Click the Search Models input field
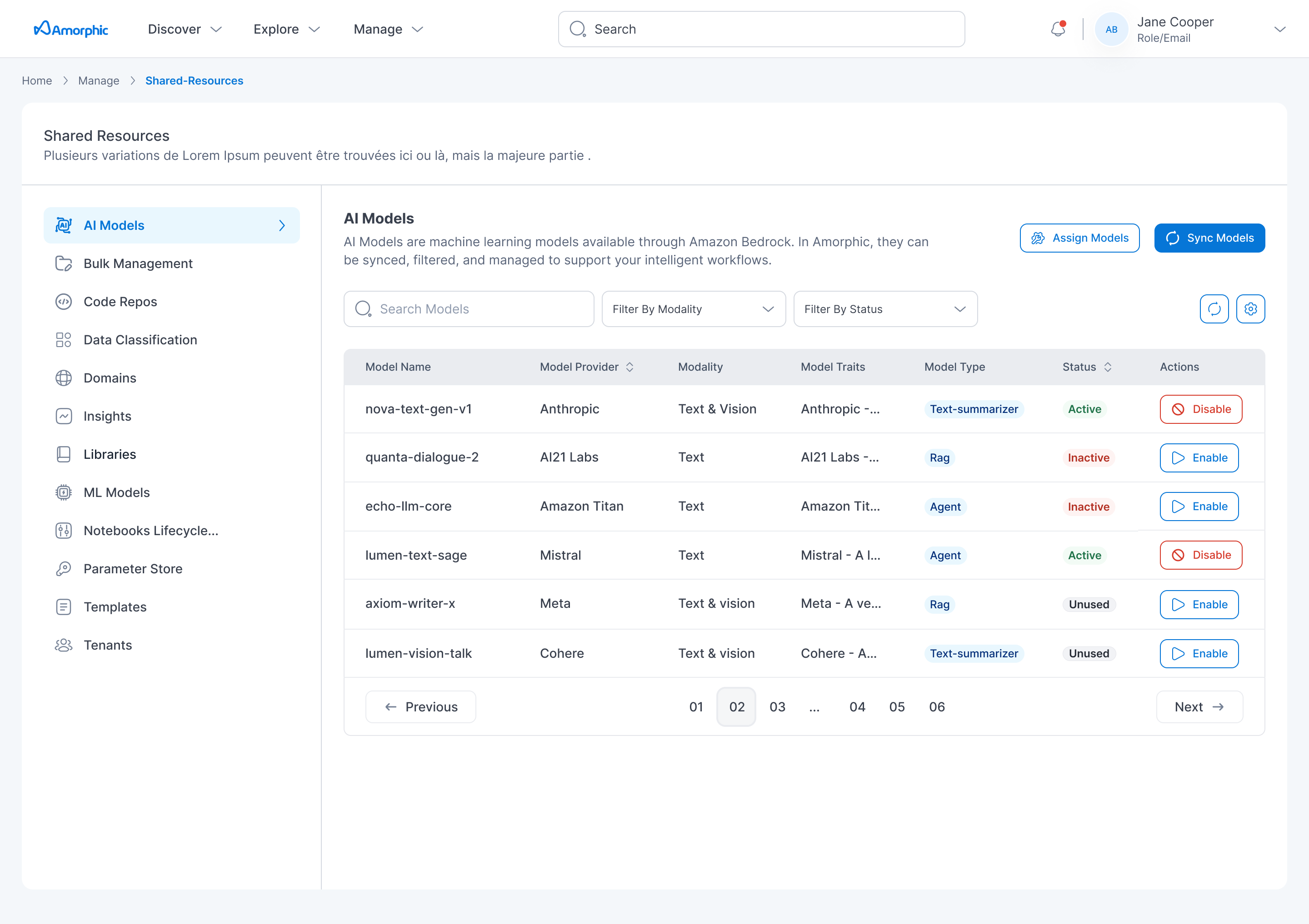The image size is (1309, 924). click(469, 309)
